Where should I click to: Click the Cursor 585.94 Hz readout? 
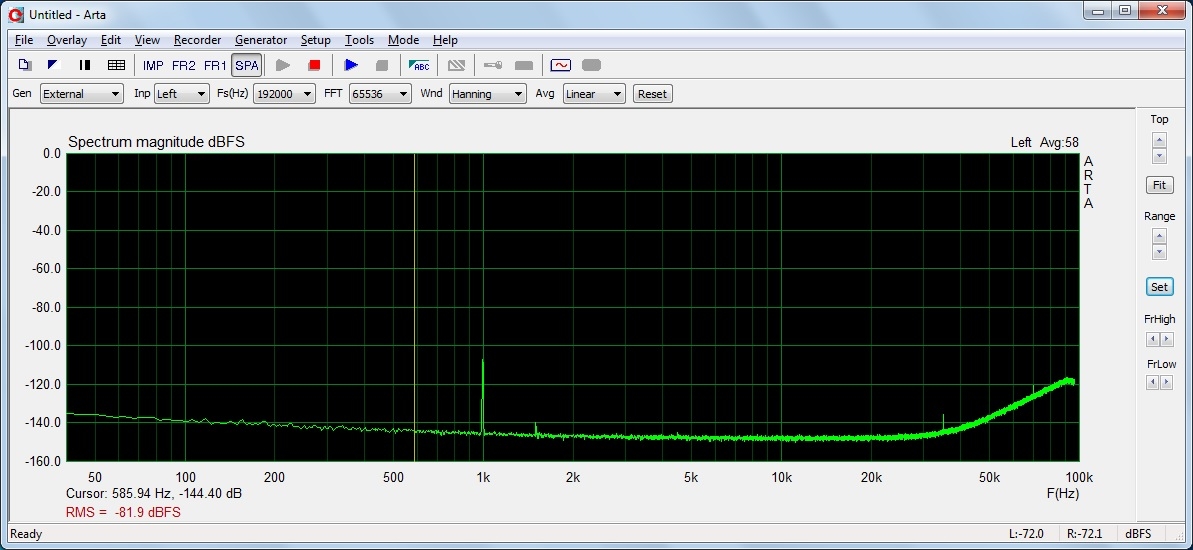154,494
